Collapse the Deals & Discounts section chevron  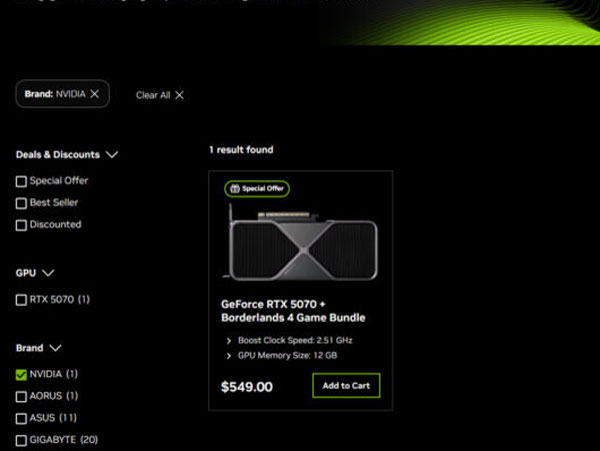112,155
